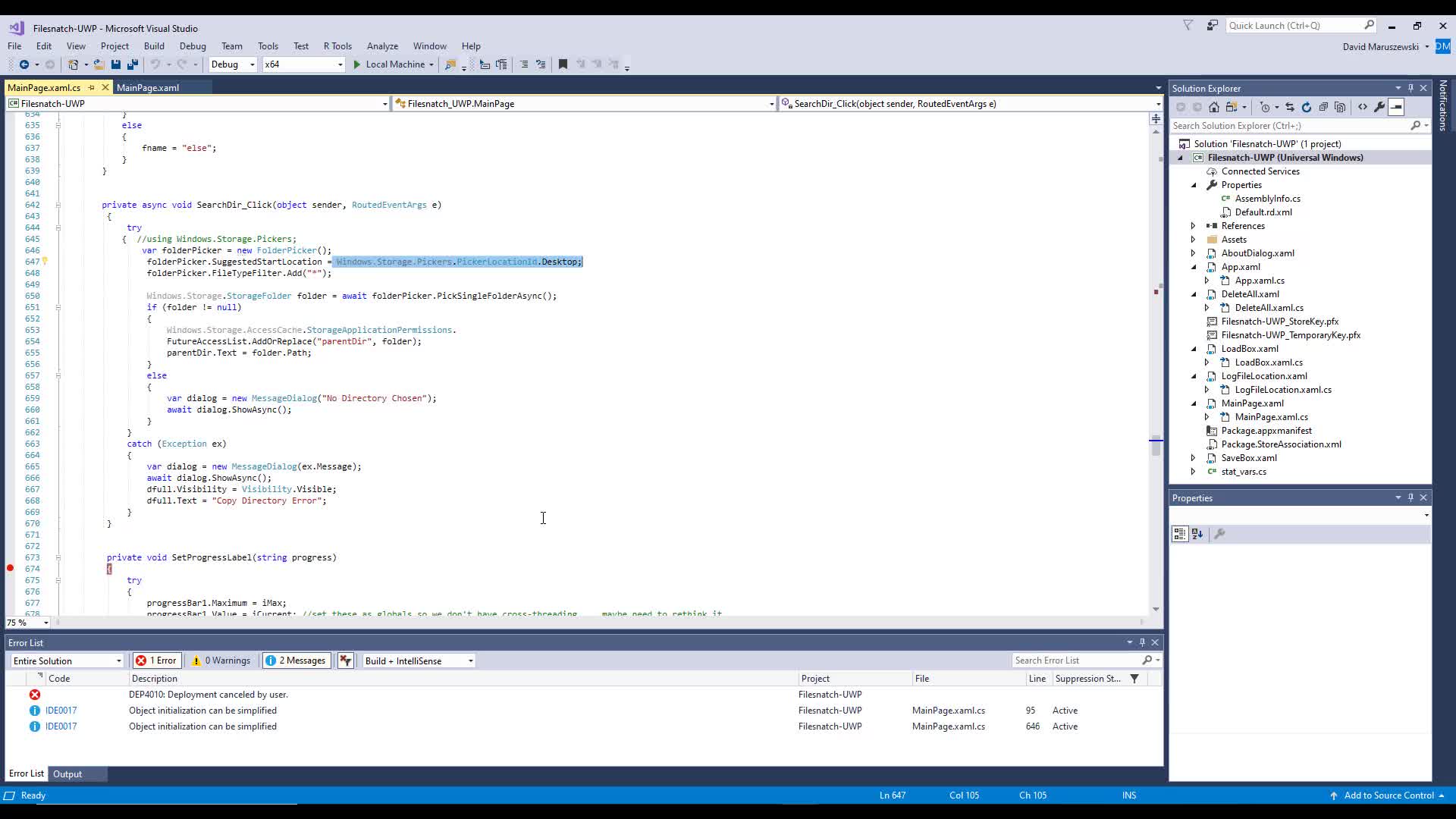This screenshot has width=1456, height=819.
Task: Click the Save All icon
Action: click(133, 64)
